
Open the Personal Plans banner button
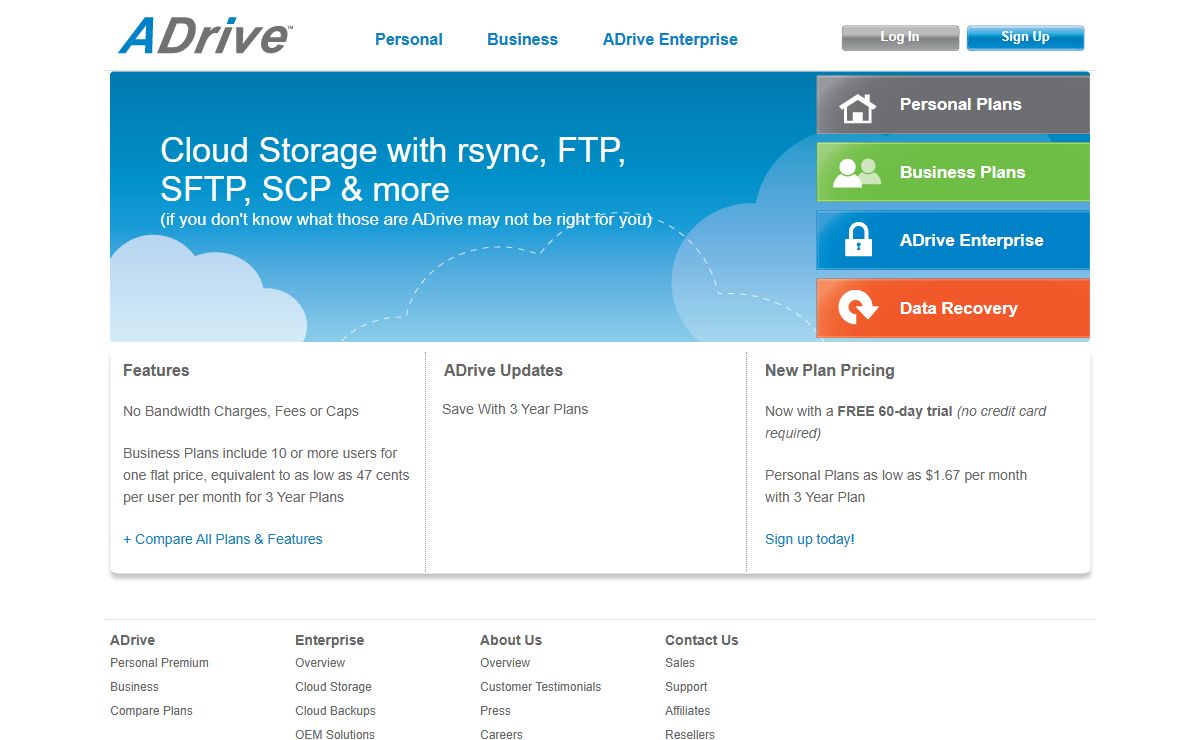click(x=953, y=104)
